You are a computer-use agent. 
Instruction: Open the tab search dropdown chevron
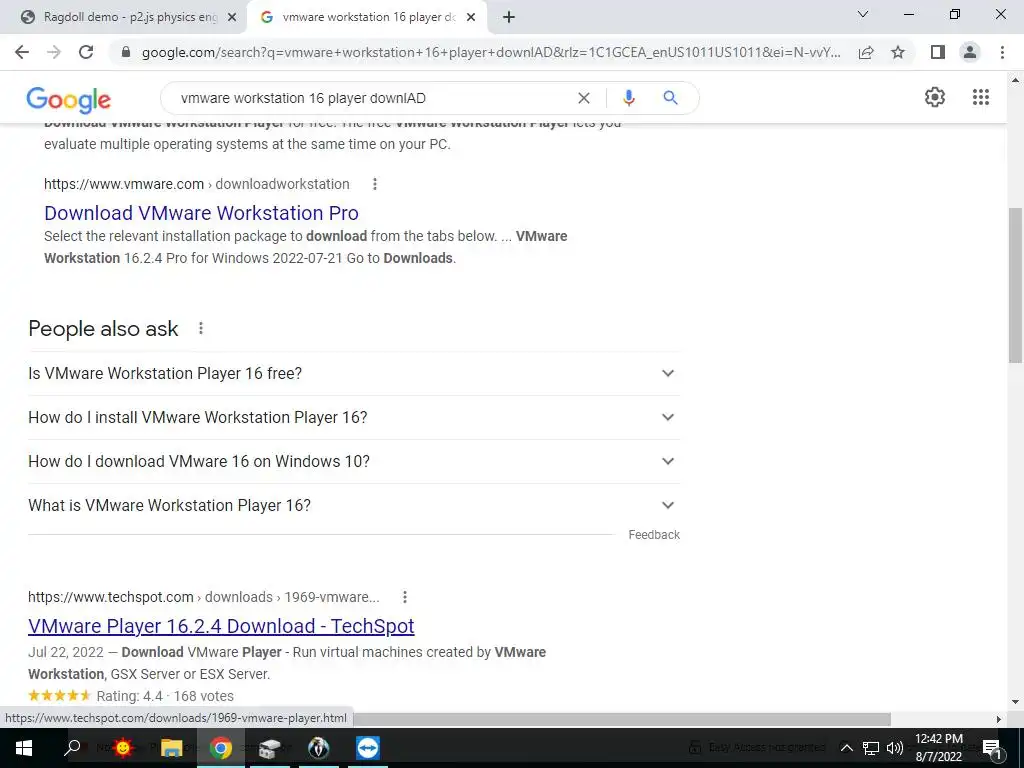click(863, 14)
